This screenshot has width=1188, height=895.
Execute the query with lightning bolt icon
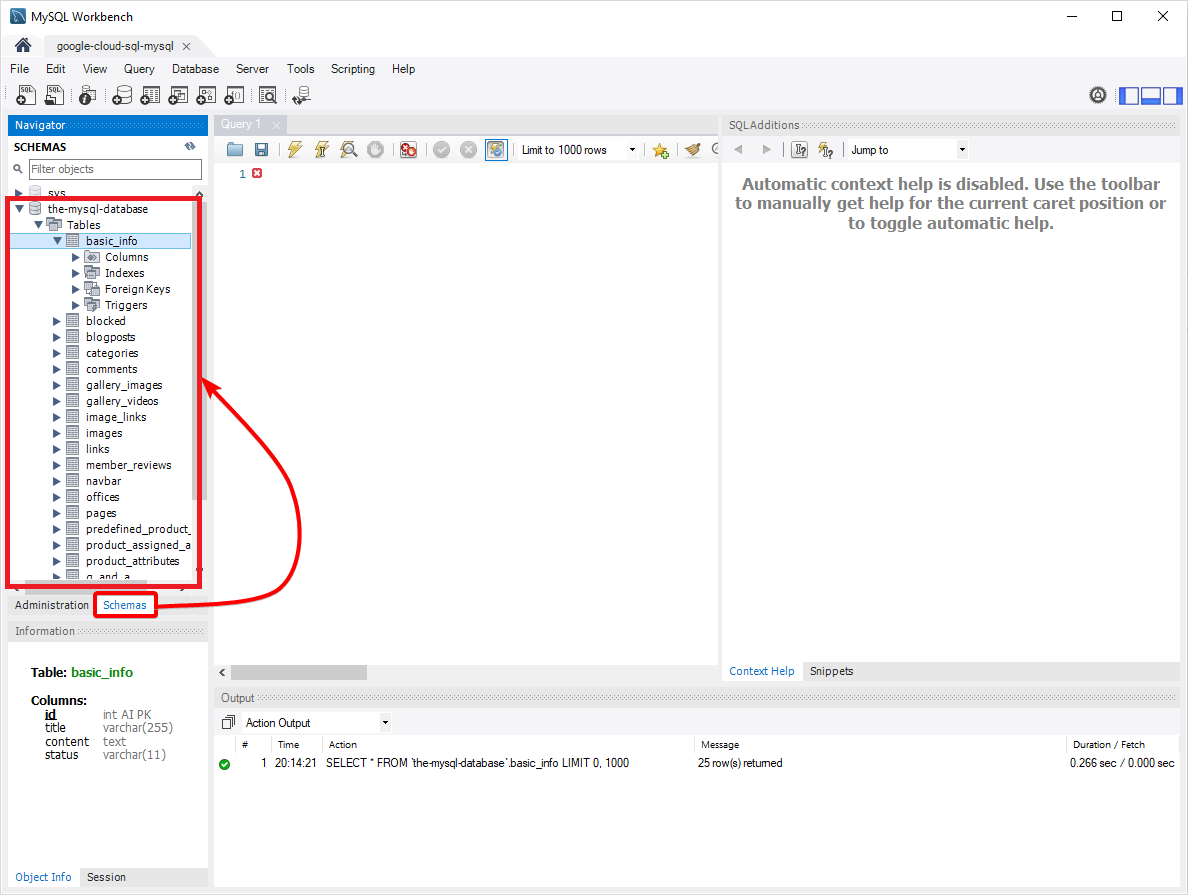pos(295,150)
